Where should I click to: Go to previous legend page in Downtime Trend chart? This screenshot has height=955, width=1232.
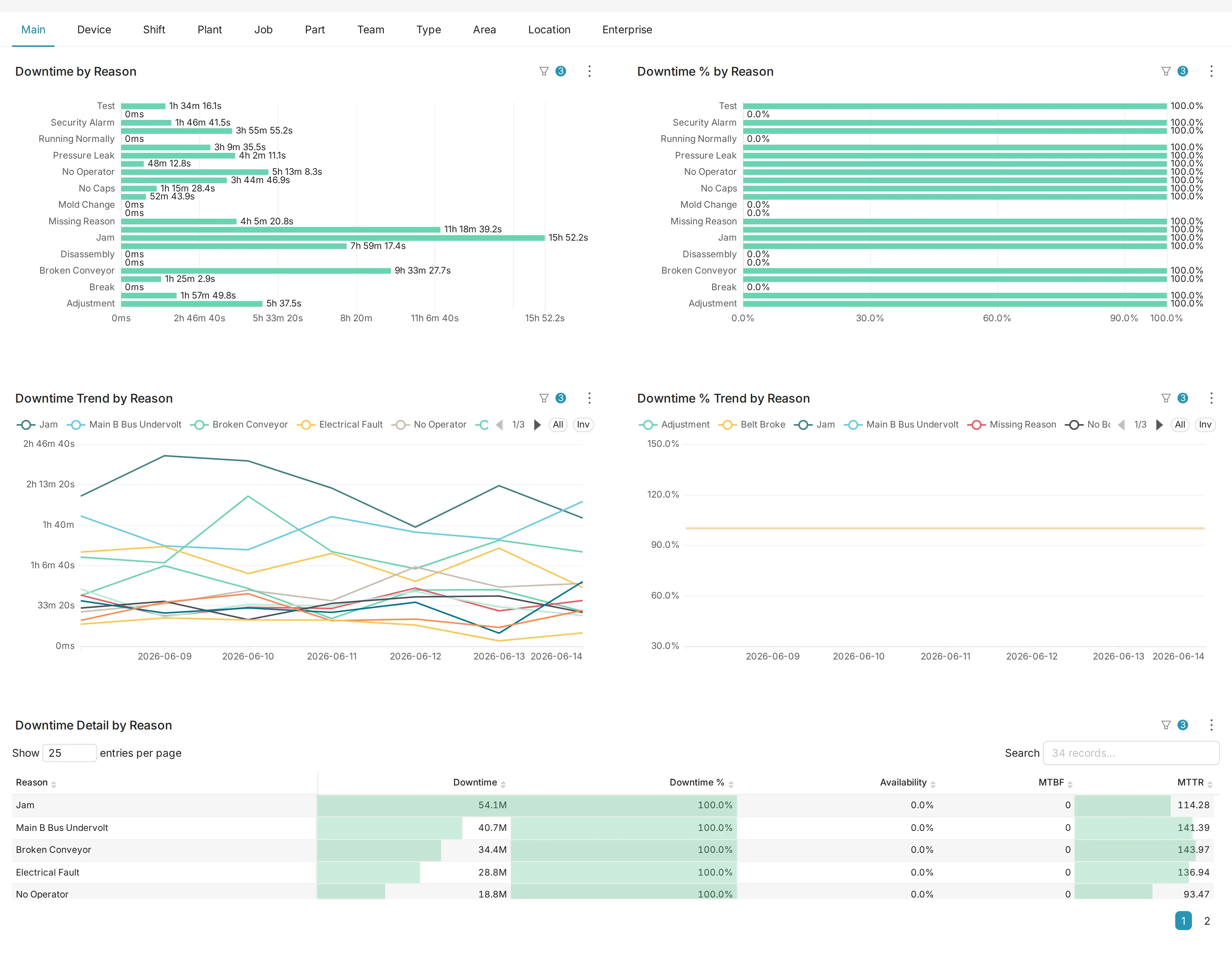[x=499, y=425]
